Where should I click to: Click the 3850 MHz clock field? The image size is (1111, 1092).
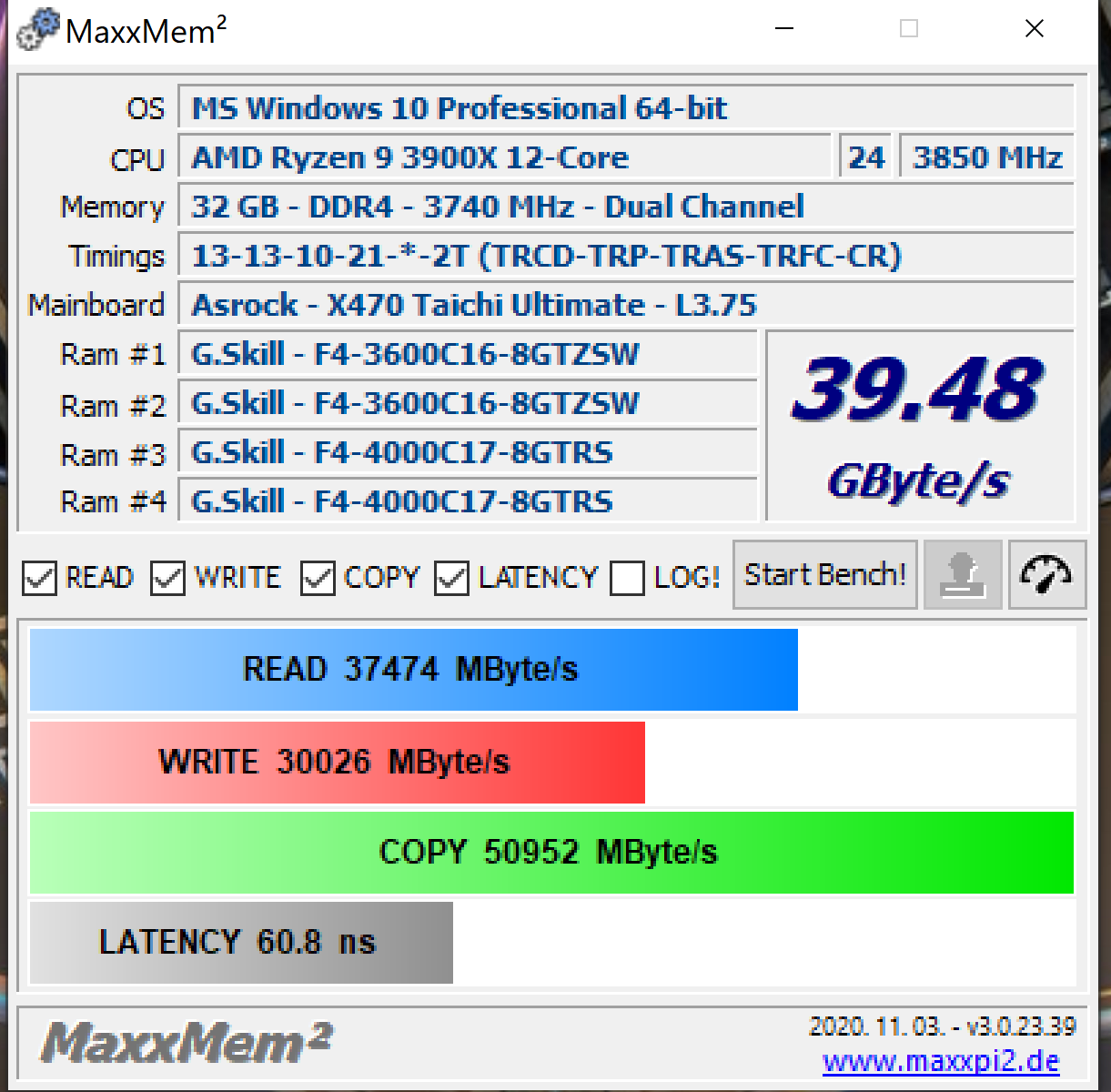(987, 157)
